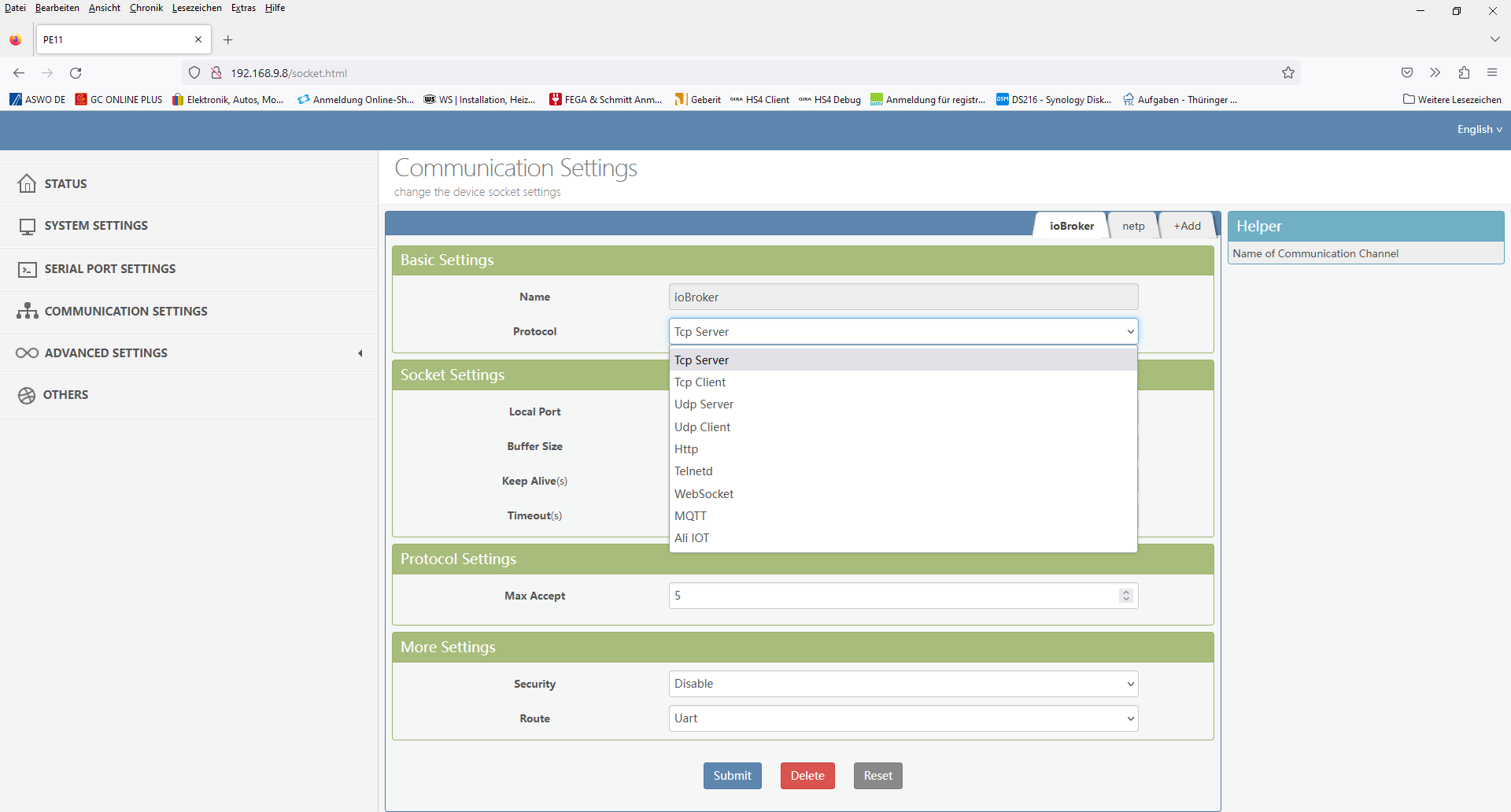Viewport: 1511px width, 812px height.
Task: Collapse the Protocol dropdown box
Action: [x=903, y=331]
